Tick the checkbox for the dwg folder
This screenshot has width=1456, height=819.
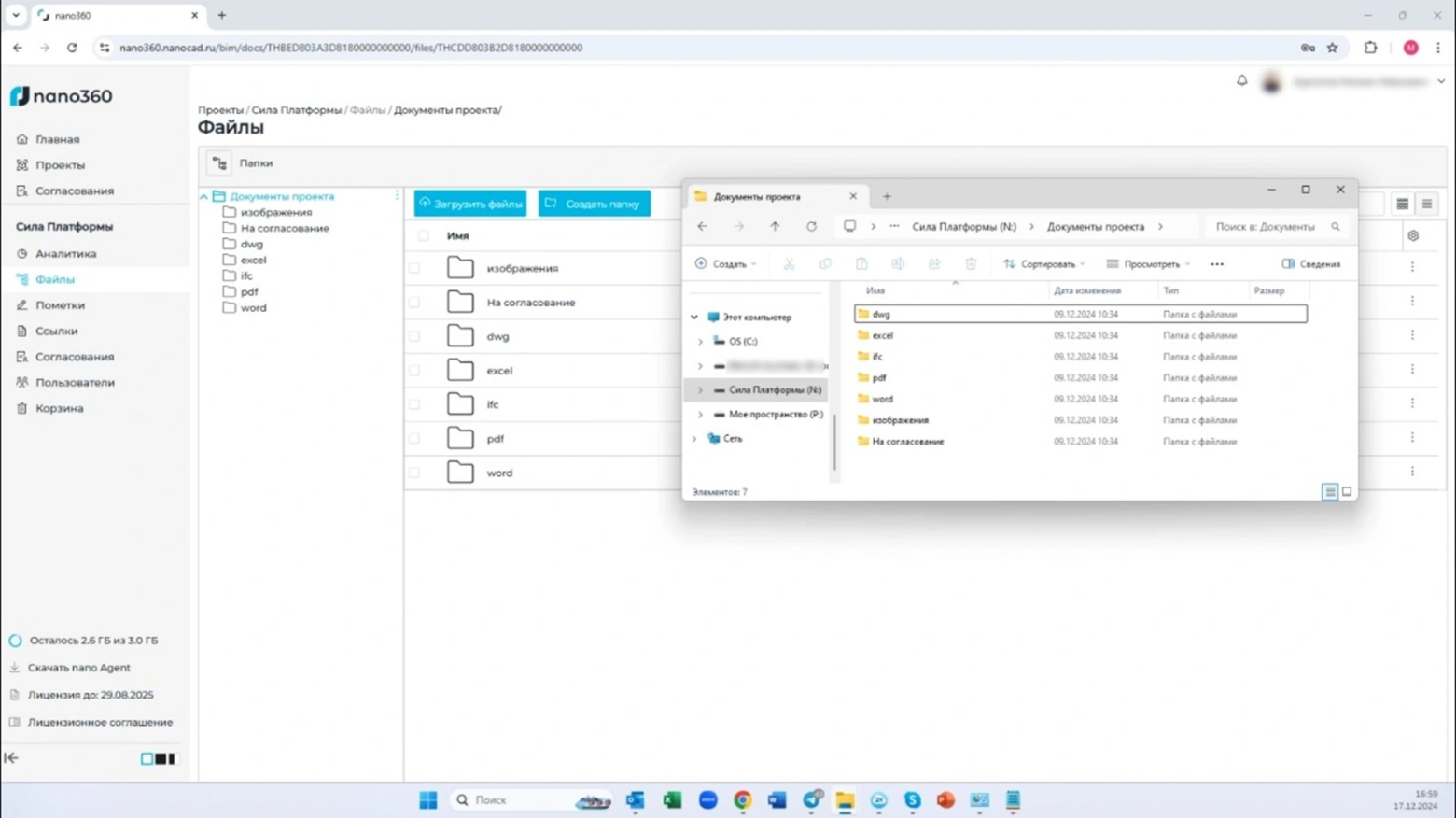[414, 337]
